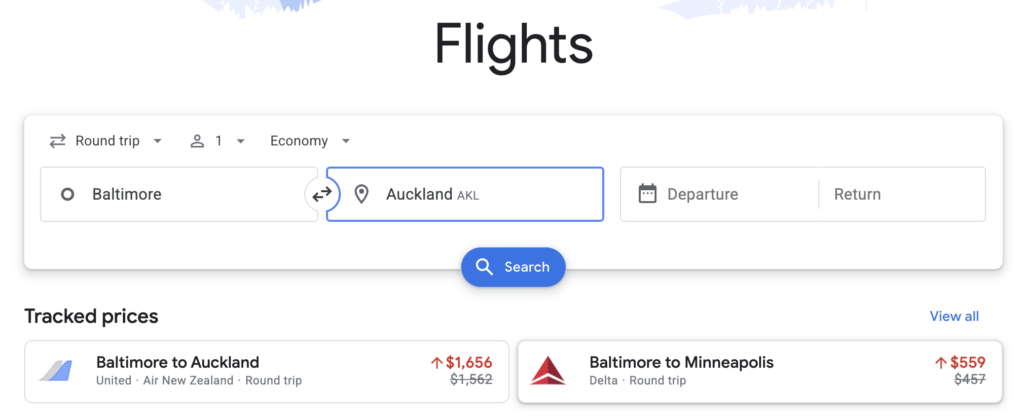Click the Departure date field
This screenshot has height=417, width=1024.
719,194
